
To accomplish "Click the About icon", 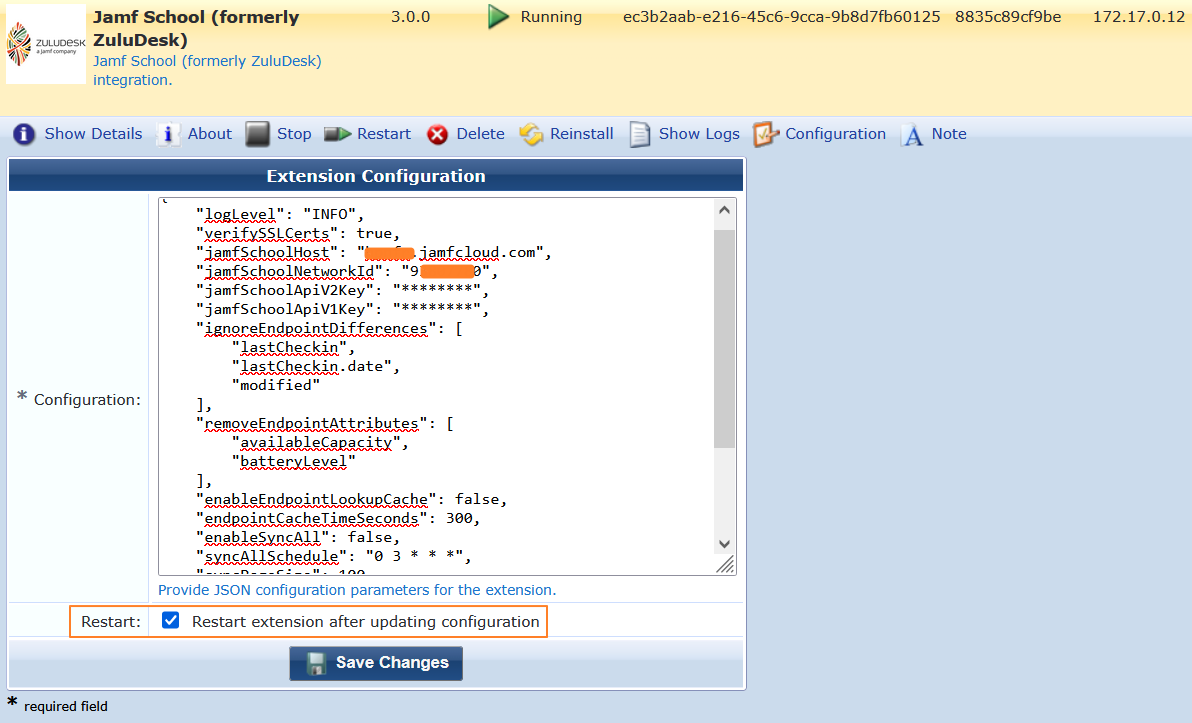I will coord(168,135).
